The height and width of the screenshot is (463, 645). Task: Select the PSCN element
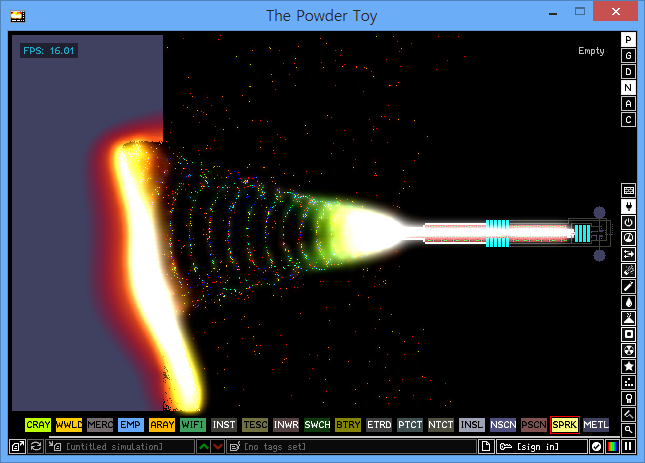pos(534,425)
